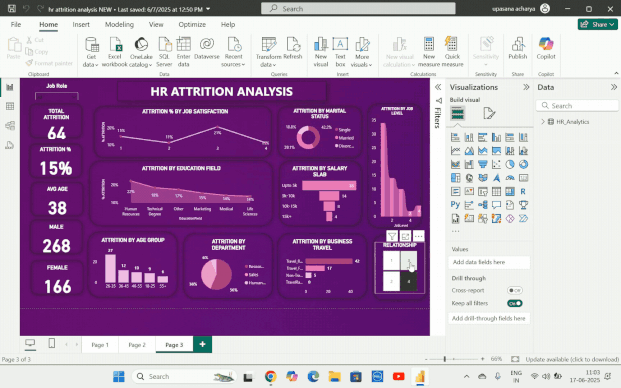
Task: Select the metrics trophy visual icon
Action: 523,205
